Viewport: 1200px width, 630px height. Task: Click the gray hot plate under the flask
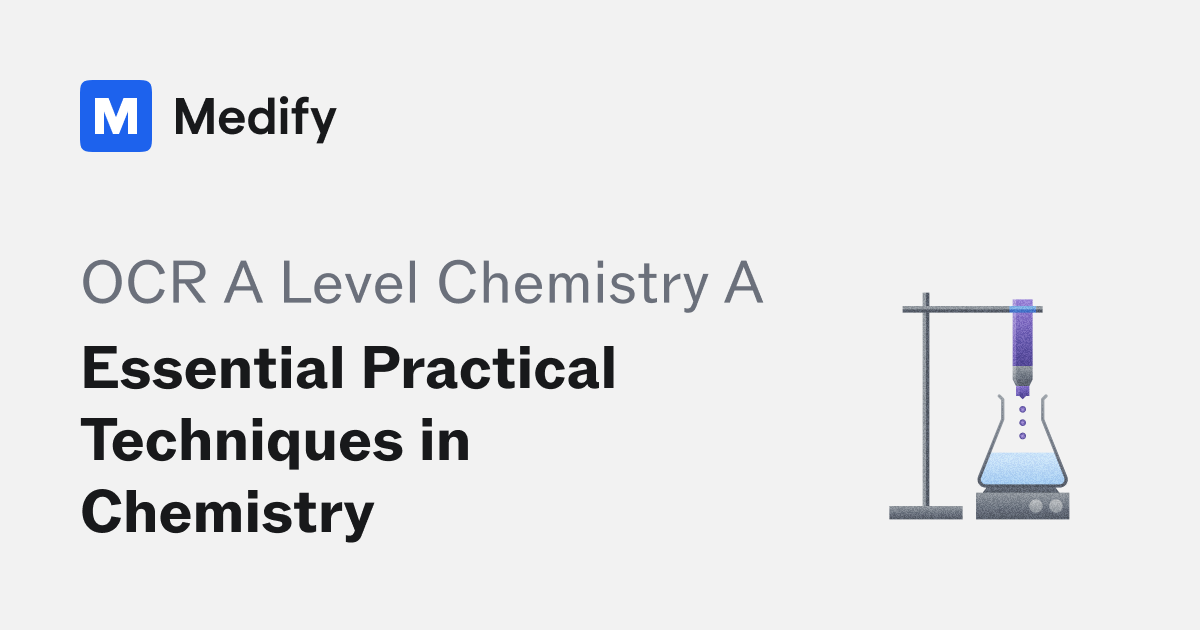[1022, 505]
